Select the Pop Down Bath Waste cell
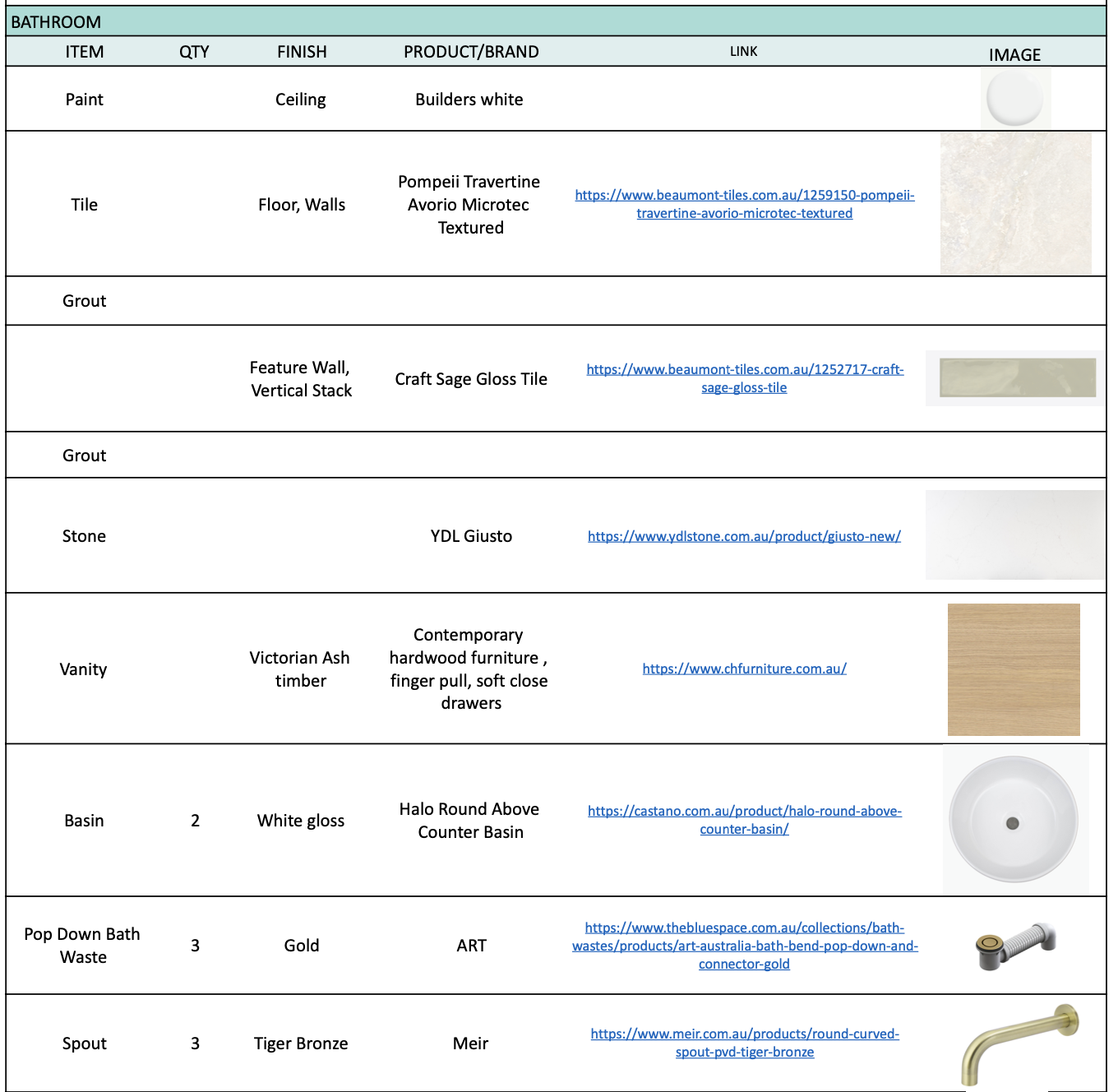Image resolution: width=1118 pixels, height=1092 pixels. point(82,946)
